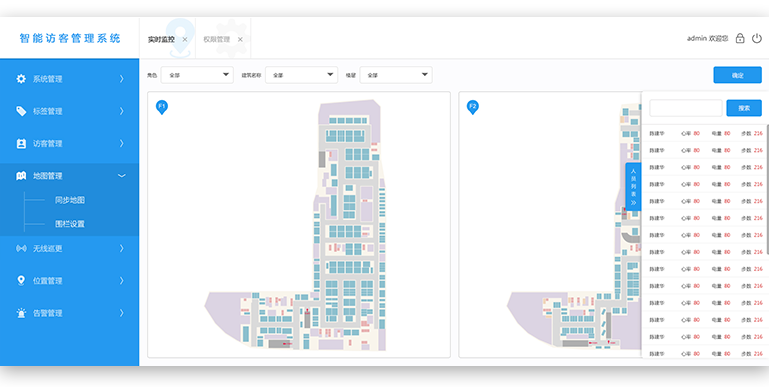
Task: Click the 访客管理 contact card icon
Action: [x=21, y=144]
